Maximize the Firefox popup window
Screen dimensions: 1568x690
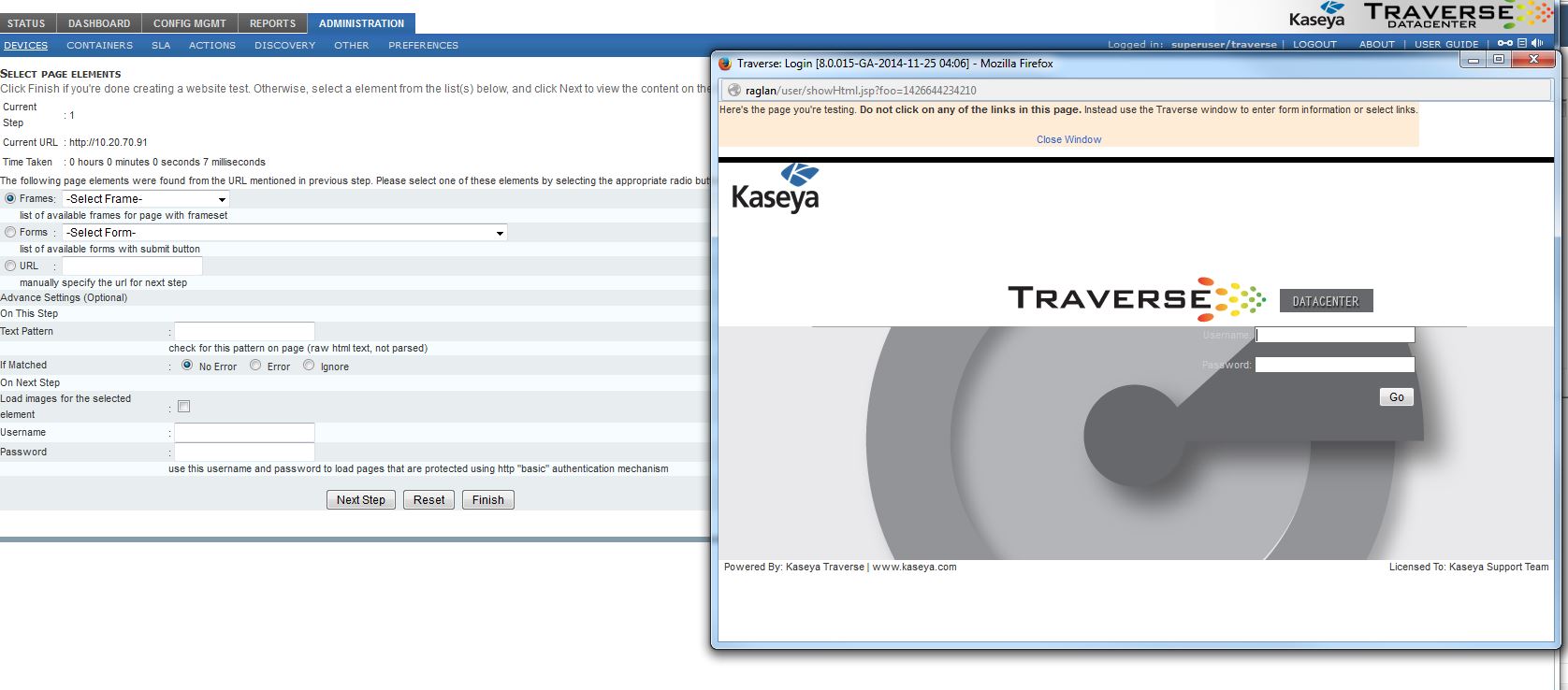1499,59
